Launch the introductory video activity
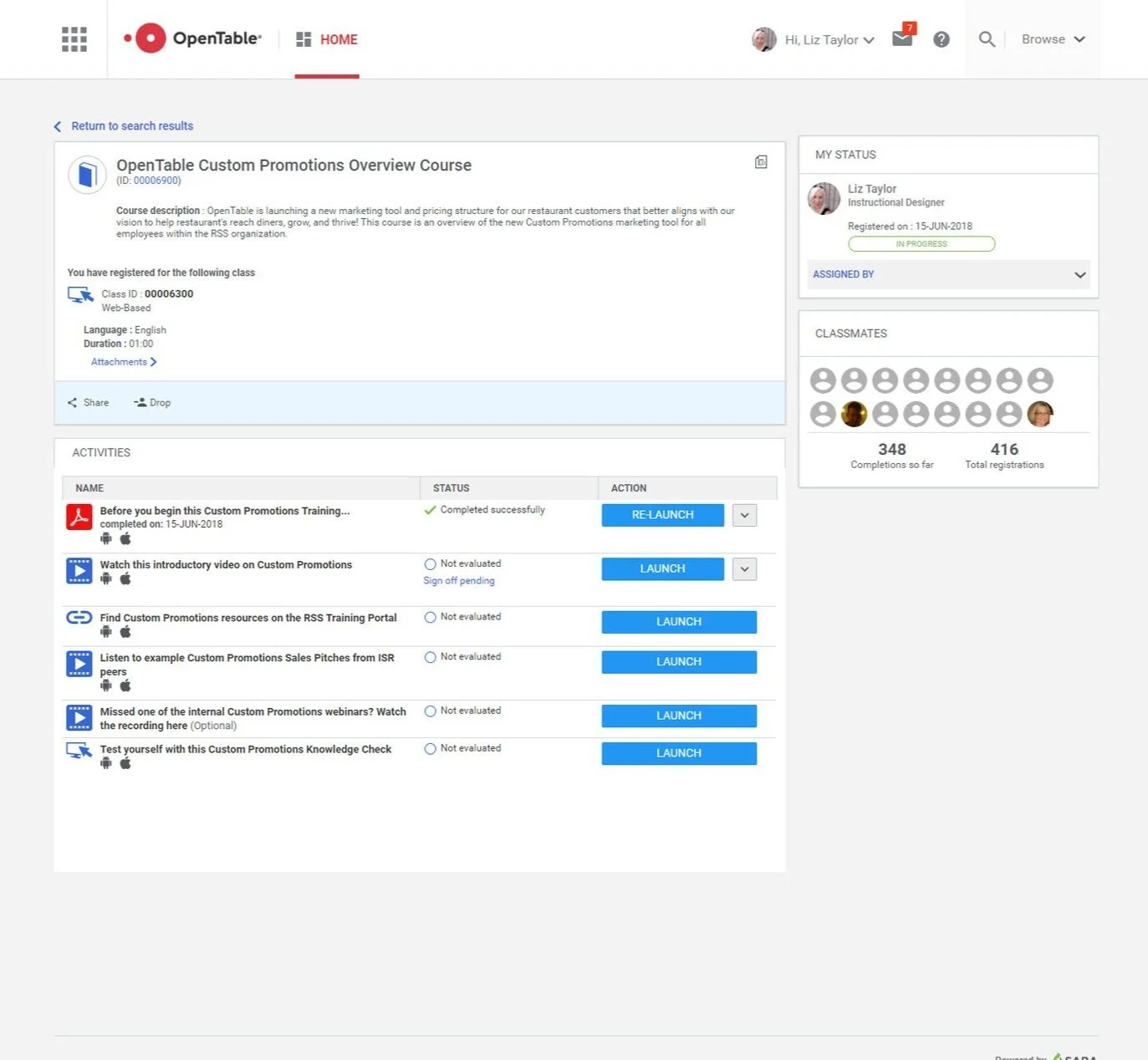This screenshot has height=1060, width=1148. point(663,569)
